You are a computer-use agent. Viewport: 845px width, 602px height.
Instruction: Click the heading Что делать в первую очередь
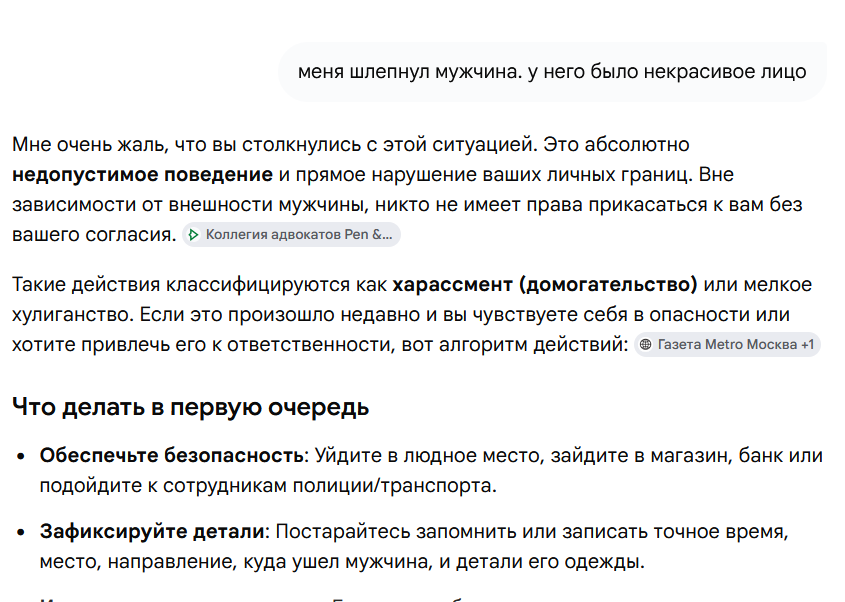point(190,407)
